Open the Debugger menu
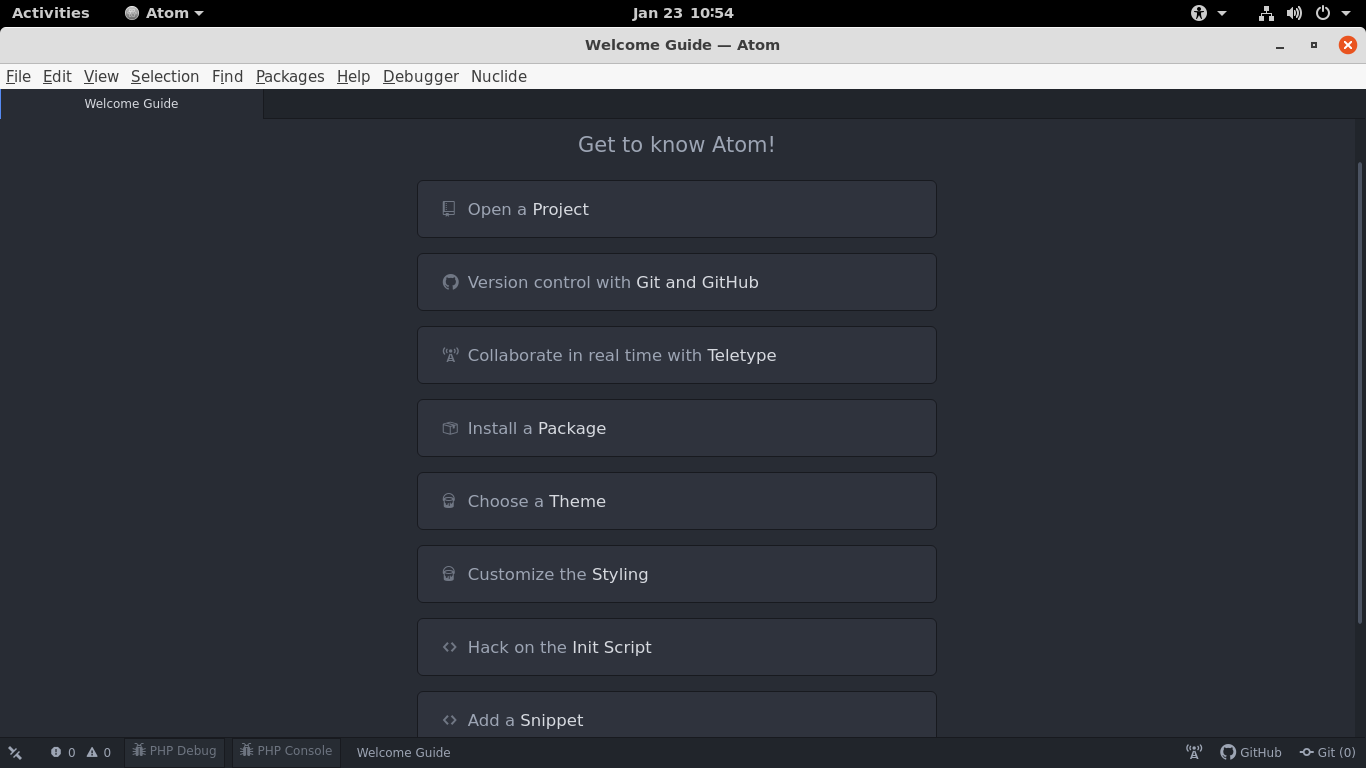 (x=420, y=76)
